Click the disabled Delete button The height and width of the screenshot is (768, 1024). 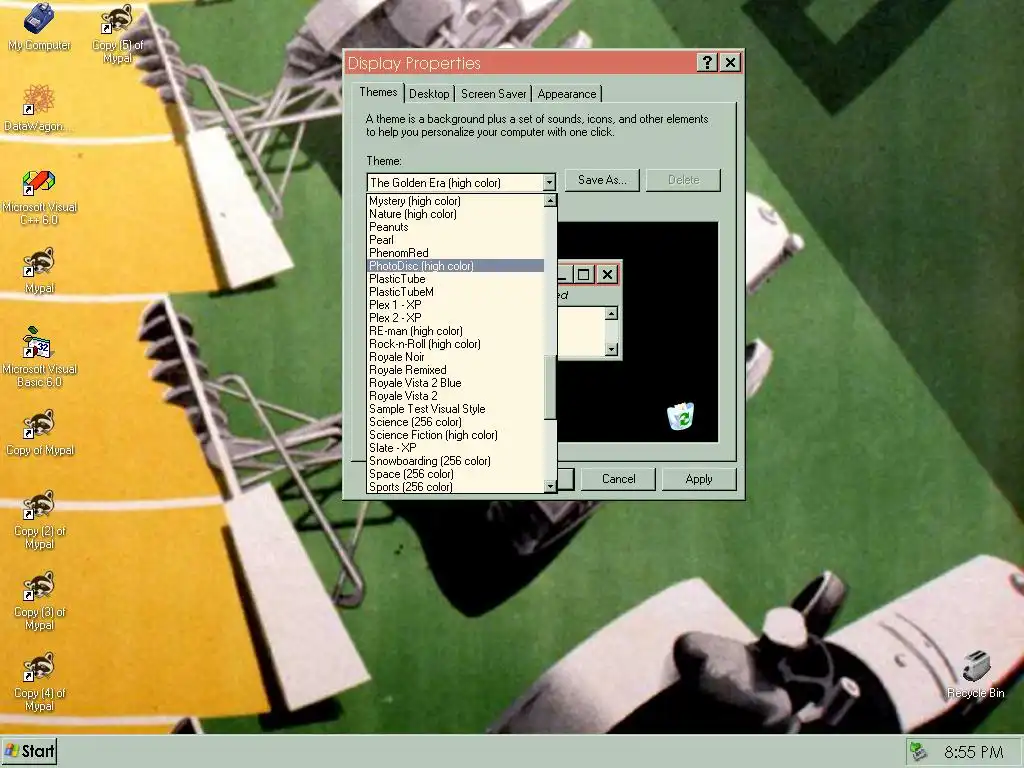[x=683, y=180]
